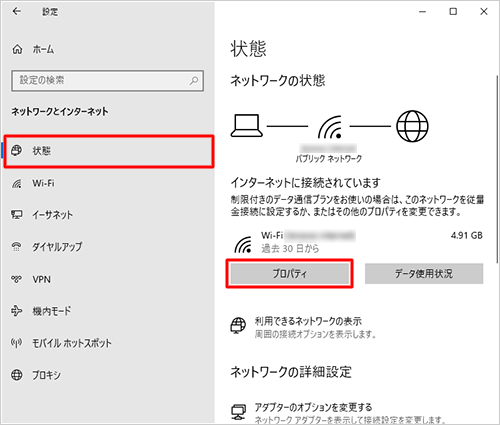Click the プロパティ button
Screen dimensions: 500x425
click(289, 274)
